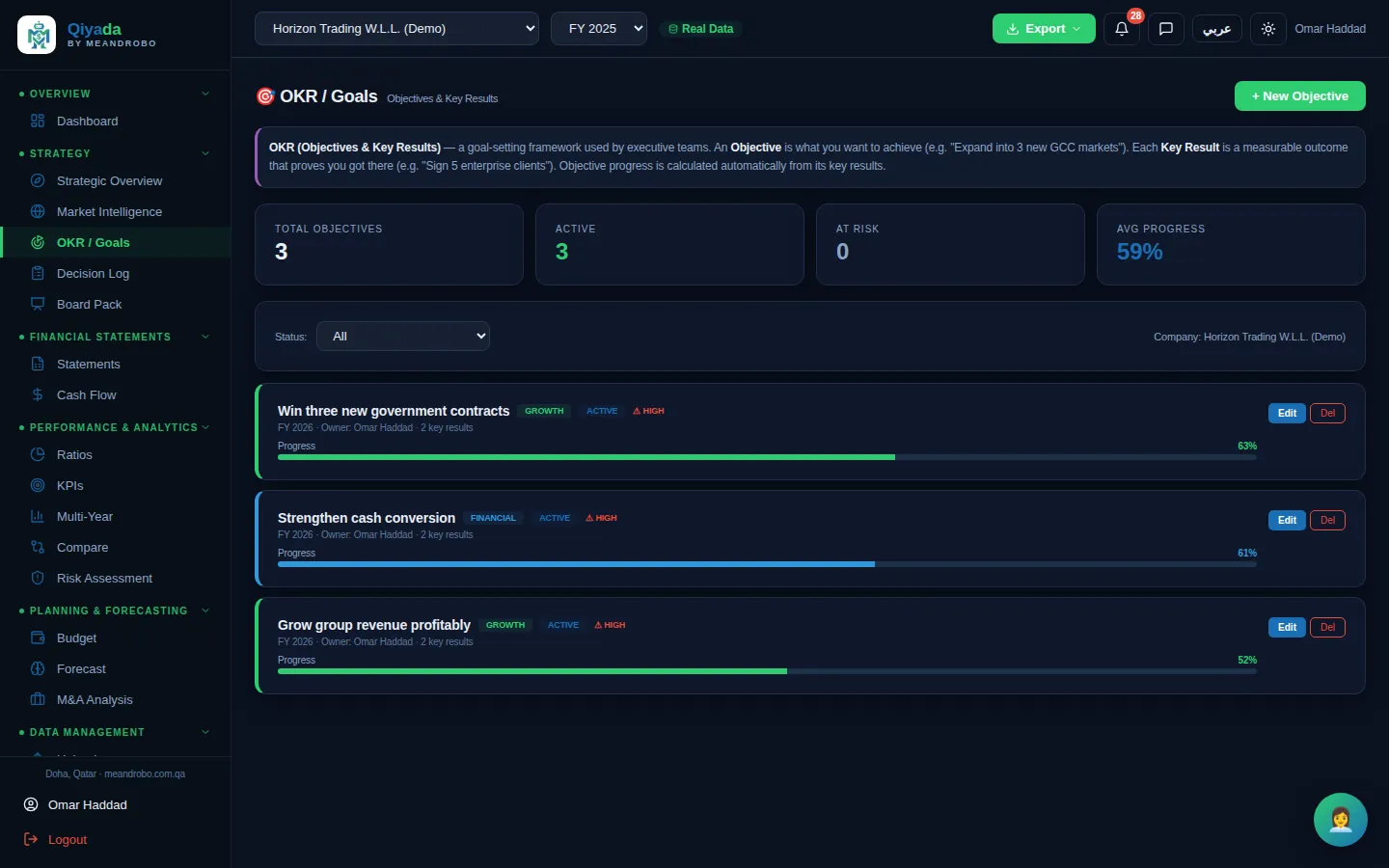Click the KPIs target icon

tap(38, 486)
